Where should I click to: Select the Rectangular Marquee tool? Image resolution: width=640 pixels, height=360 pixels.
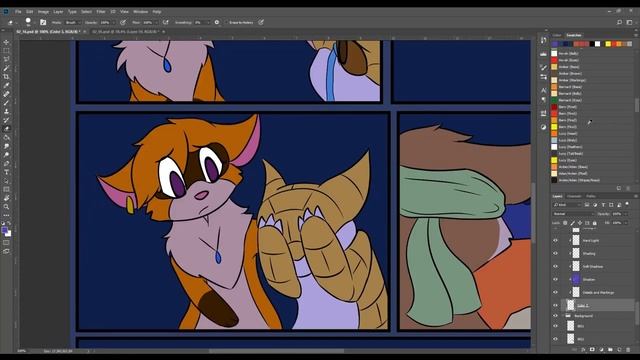6,51
